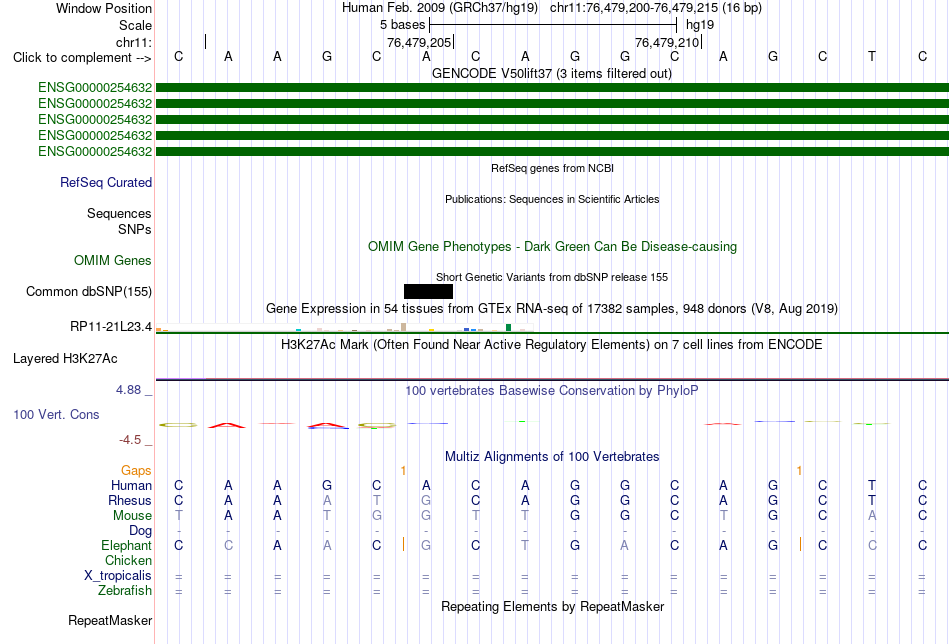
Task: Click the T base in the complement sequence row
Action: [871, 56]
